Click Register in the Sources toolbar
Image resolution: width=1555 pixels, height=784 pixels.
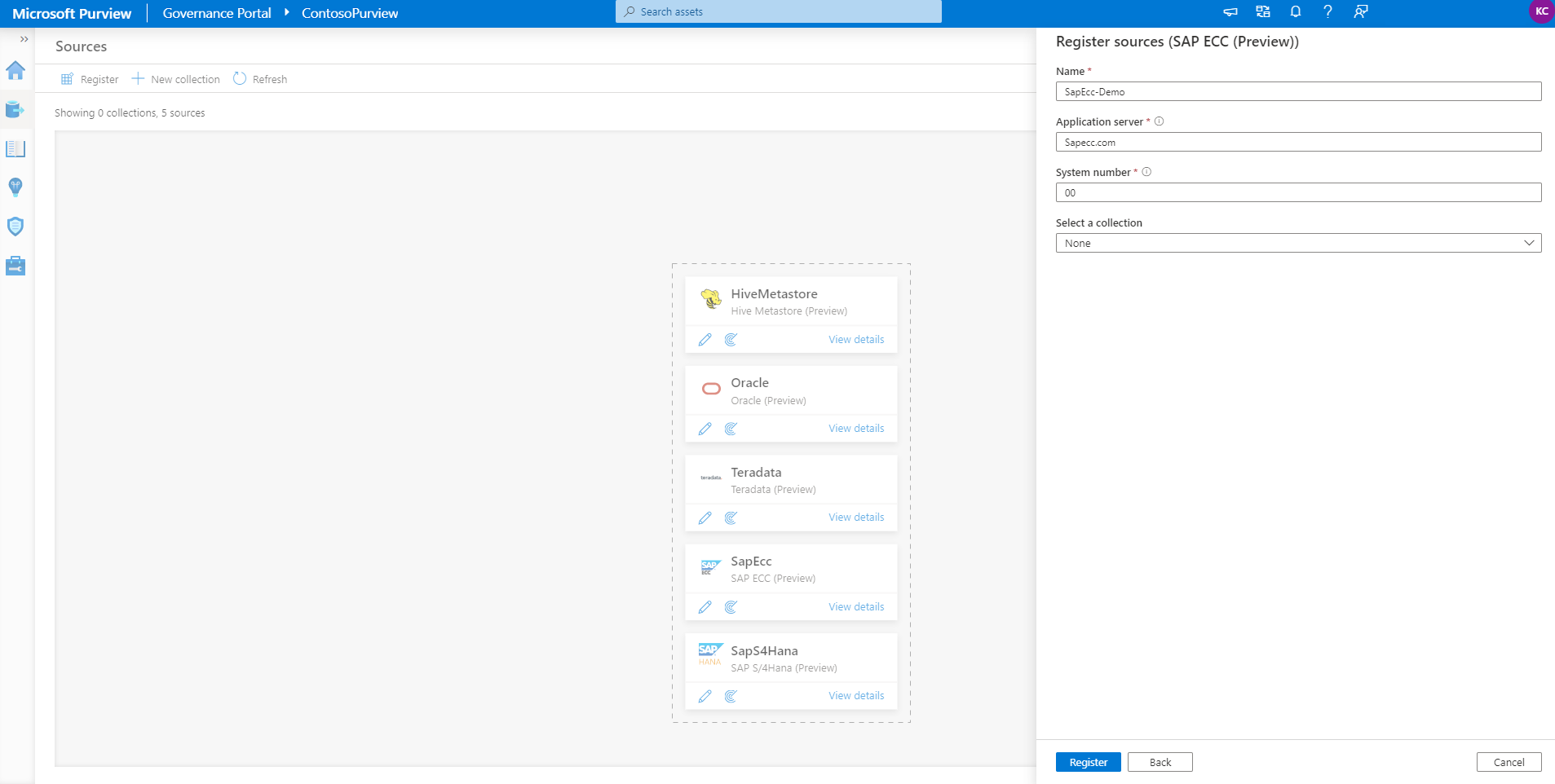click(x=90, y=79)
